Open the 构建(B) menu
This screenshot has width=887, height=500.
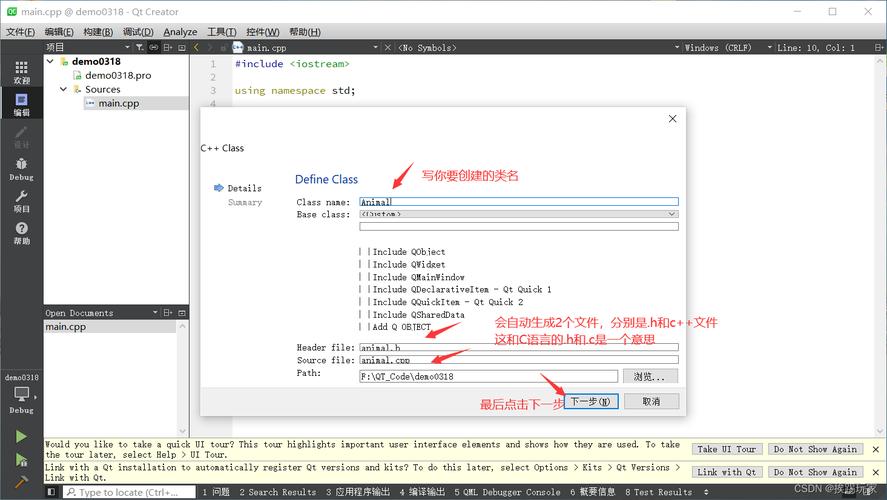click(98, 32)
